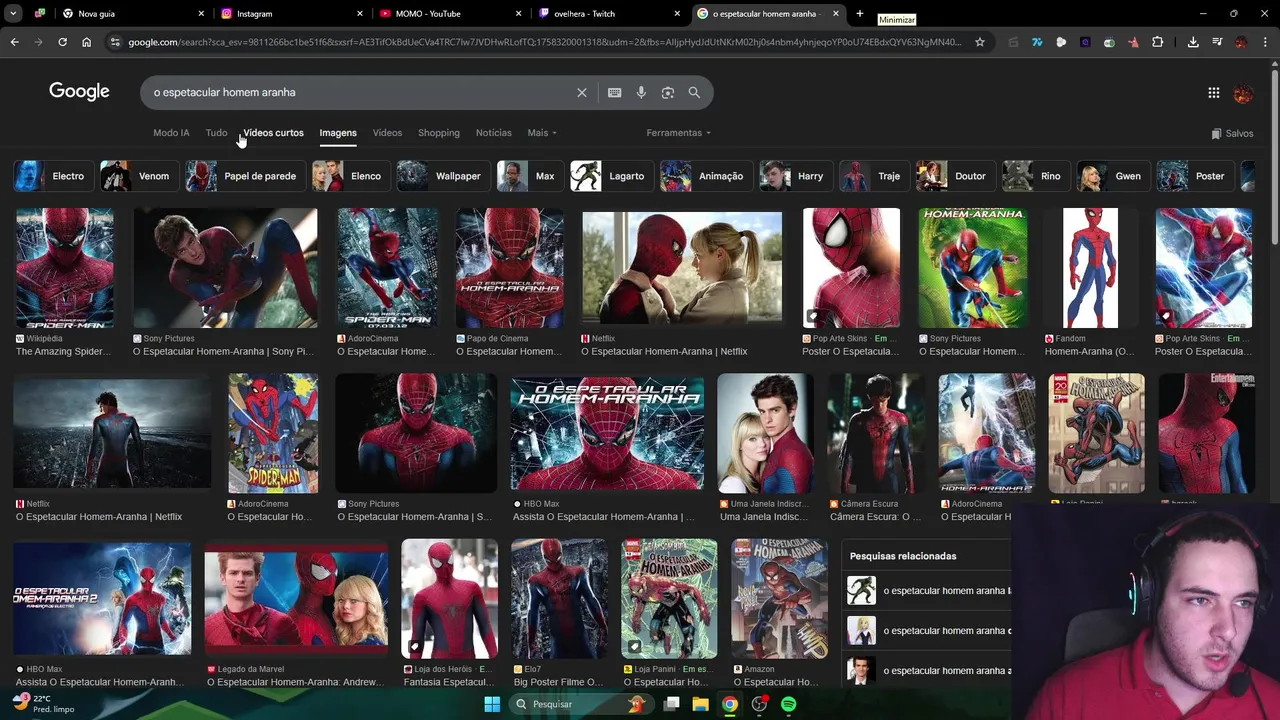Open the Google account avatar

point(1243,93)
